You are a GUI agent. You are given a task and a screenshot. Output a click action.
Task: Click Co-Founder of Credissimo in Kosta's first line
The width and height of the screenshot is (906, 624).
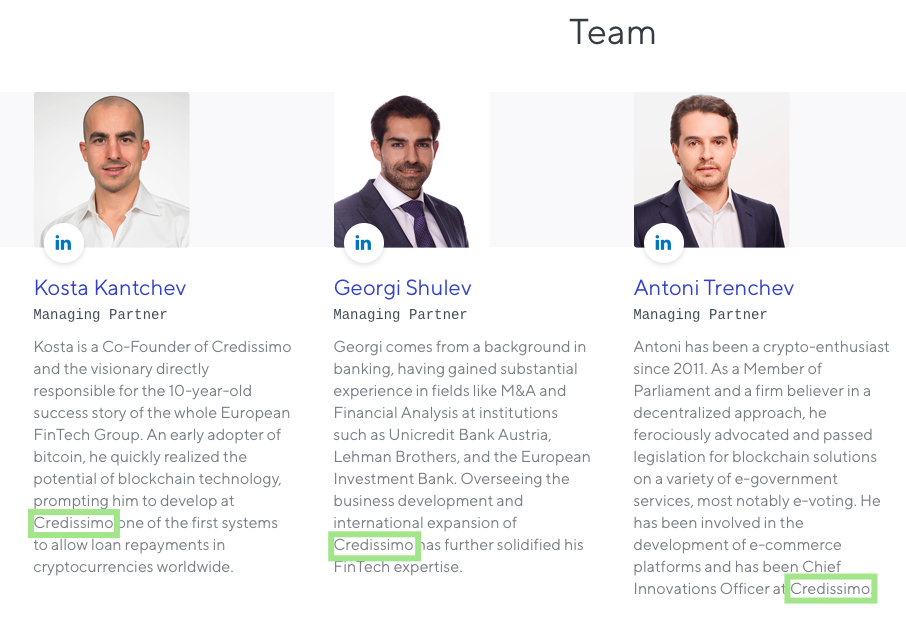click(x=196, y=347)
